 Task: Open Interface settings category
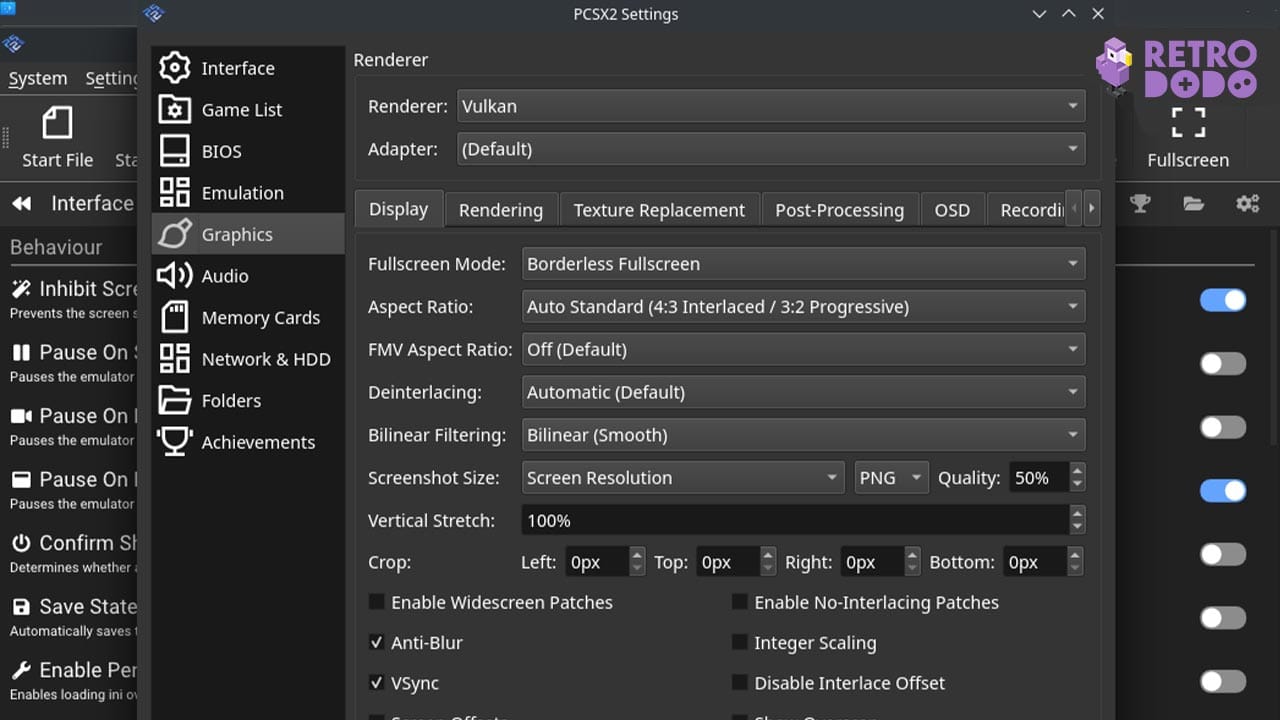[248, 68]
